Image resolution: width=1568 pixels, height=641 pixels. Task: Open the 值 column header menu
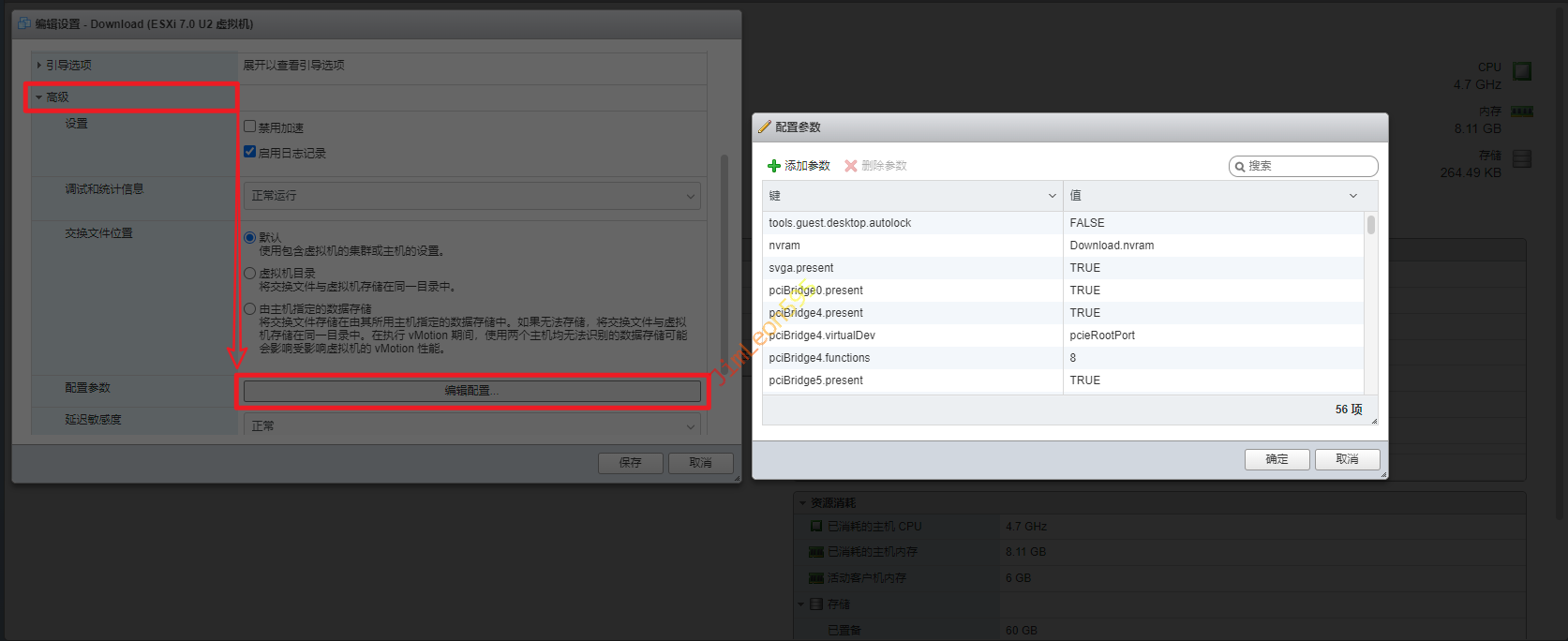(x=1352, y=196)
